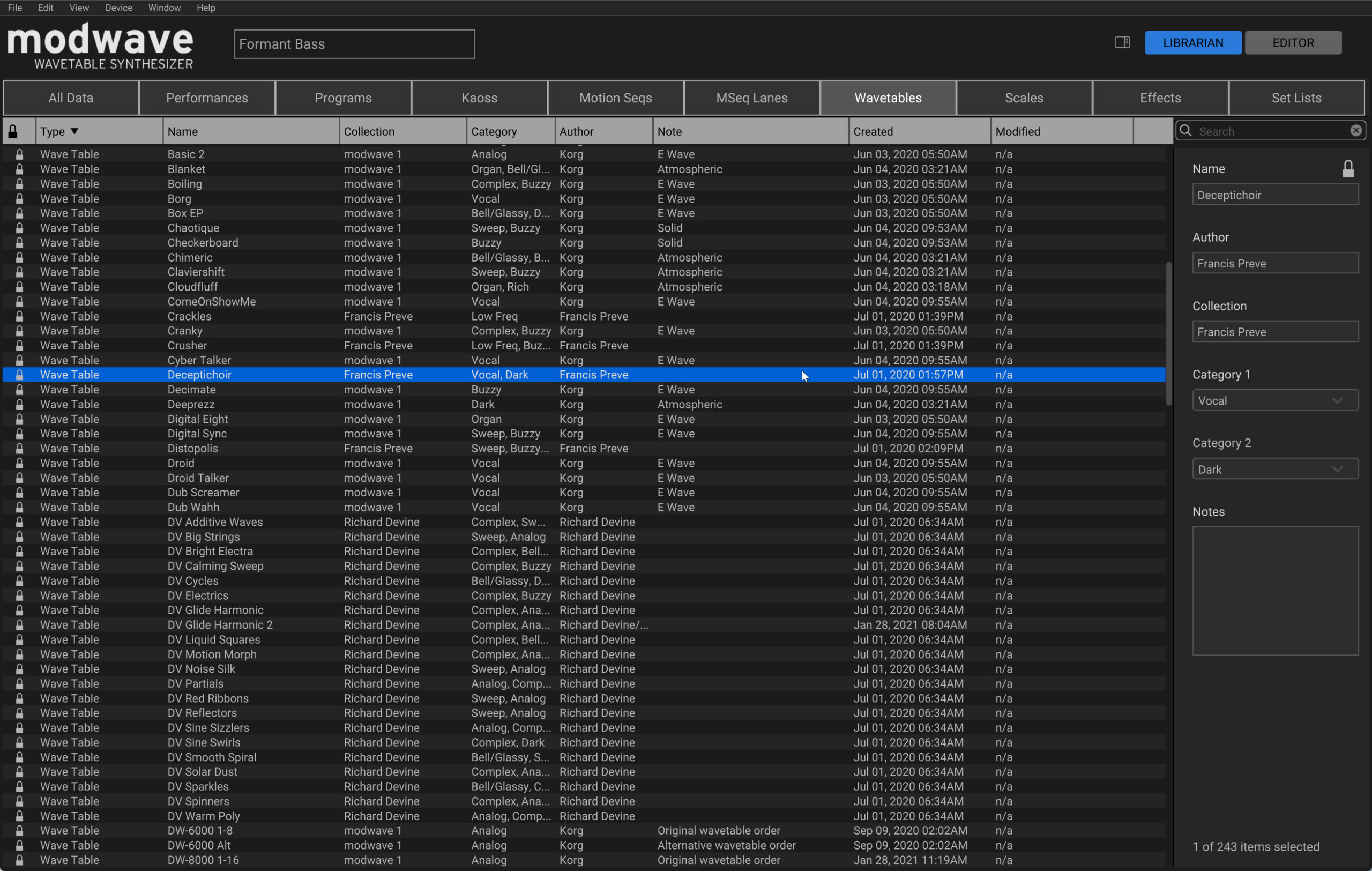
Task: Click lock icon on DV Sparkles row
Action: click(x=19, y=786)
